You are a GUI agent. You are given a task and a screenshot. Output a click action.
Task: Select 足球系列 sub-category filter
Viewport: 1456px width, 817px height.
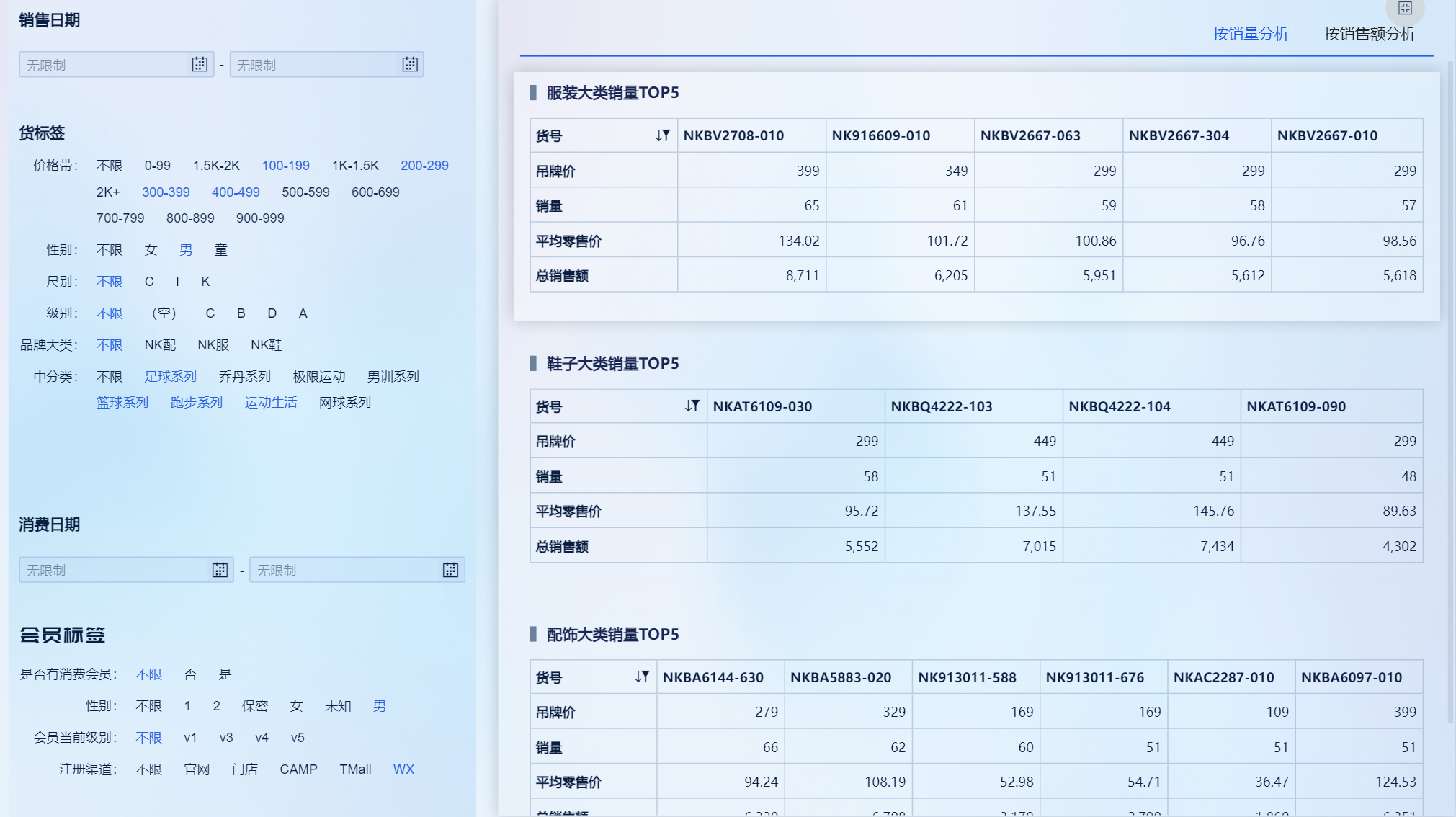tap(170, 377)
